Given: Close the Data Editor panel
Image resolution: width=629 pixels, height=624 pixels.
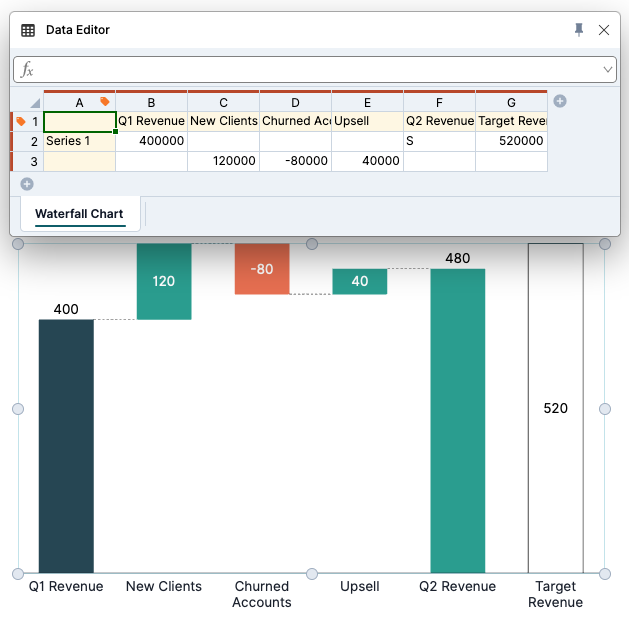Looking at the screenshot, I should coord(604,30).
